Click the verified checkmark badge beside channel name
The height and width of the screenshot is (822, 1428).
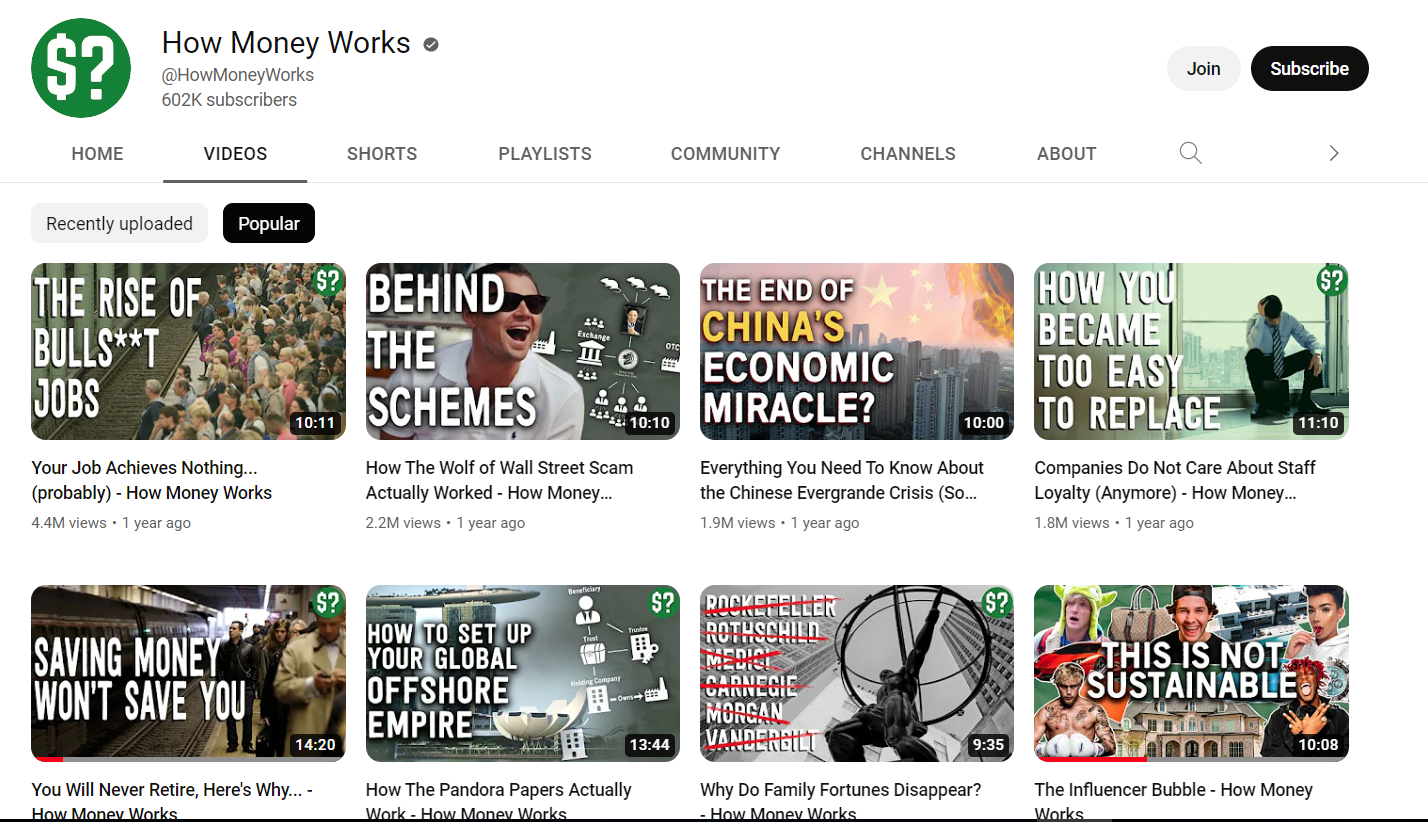431,44
